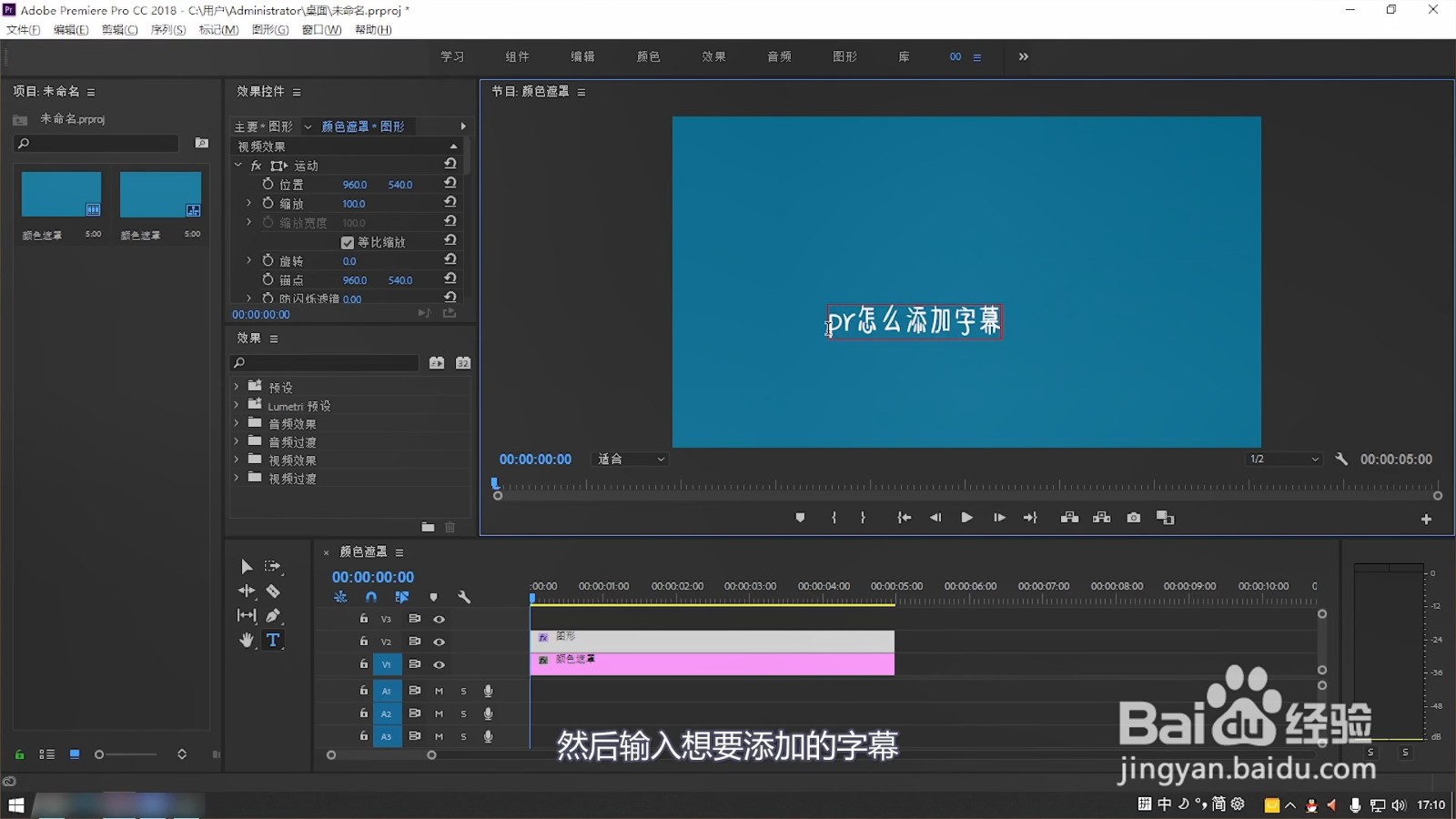Add a marker in Program monitor
This screenshot has width=1456, height=819.
coord(800,518)
